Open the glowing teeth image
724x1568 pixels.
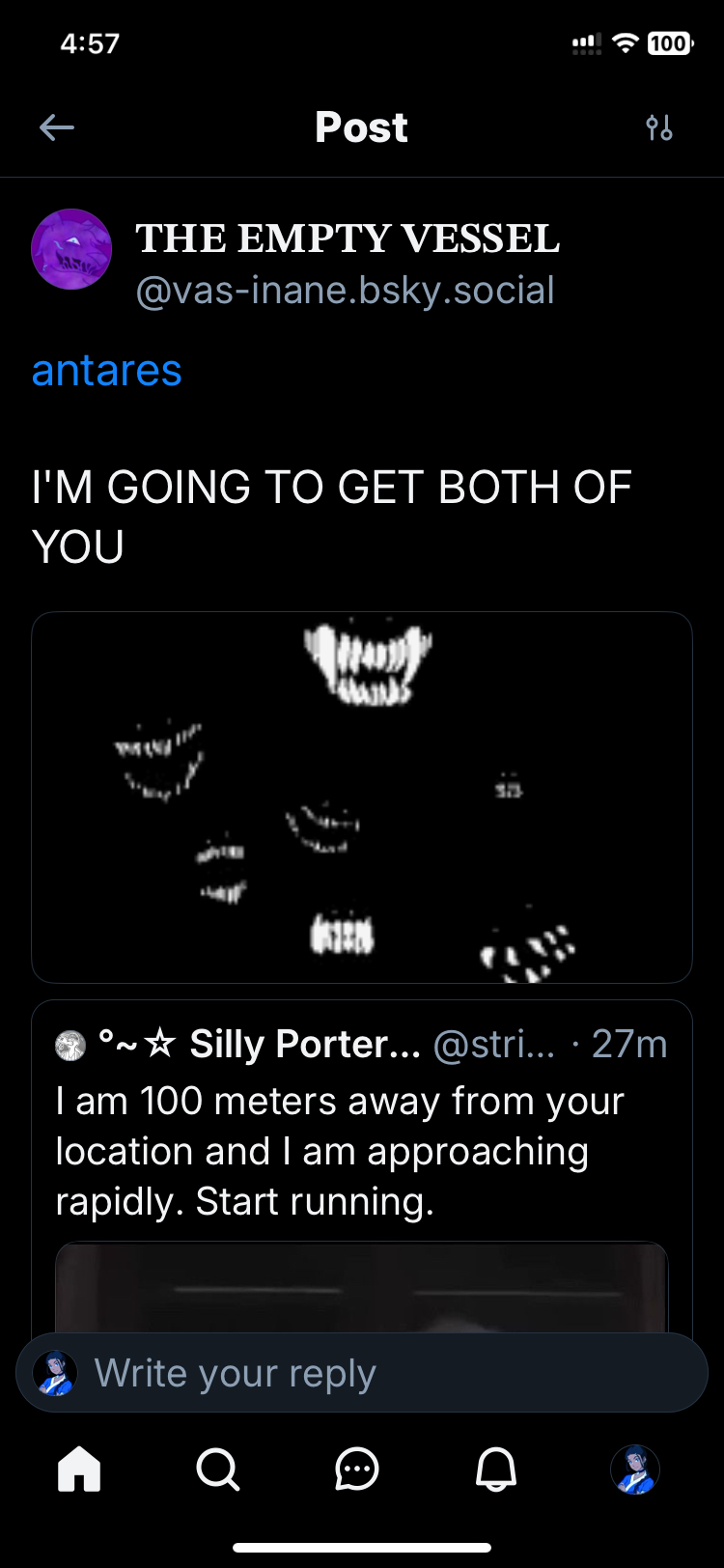pos(362,798)
